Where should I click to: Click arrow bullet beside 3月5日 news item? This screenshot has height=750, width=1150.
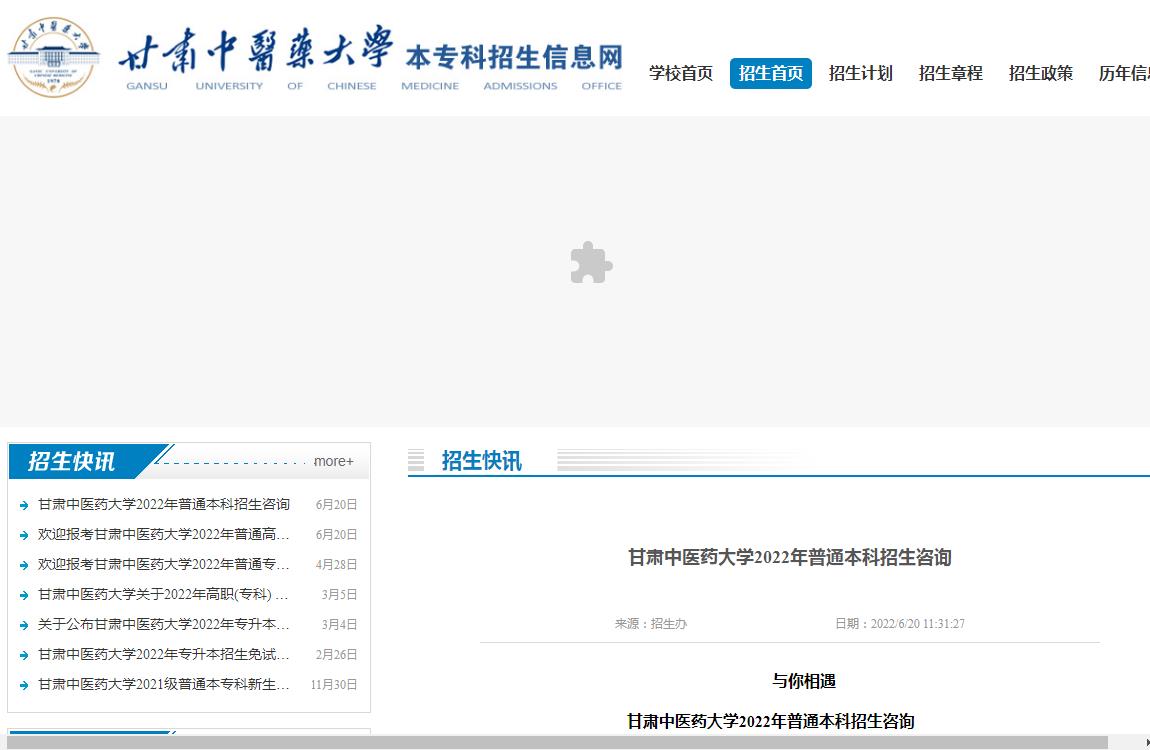coord(24,595)
